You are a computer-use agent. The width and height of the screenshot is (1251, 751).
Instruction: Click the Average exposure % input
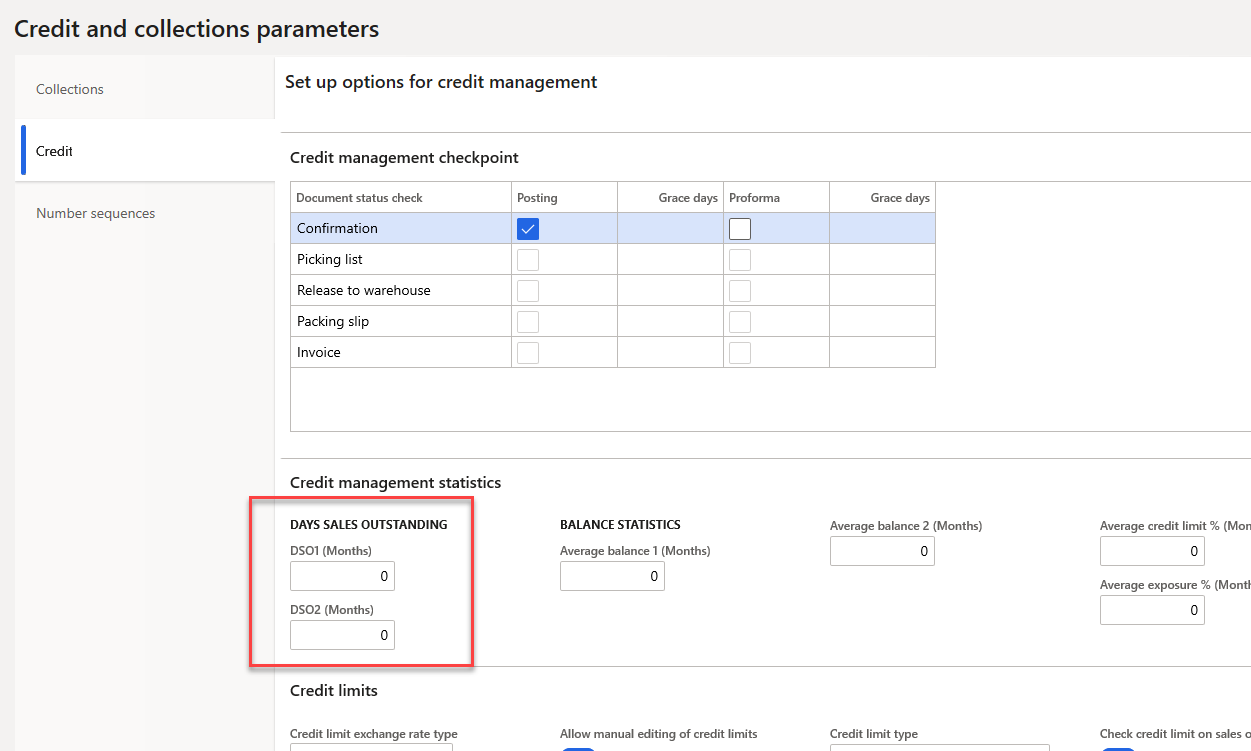click(1152, 610)
